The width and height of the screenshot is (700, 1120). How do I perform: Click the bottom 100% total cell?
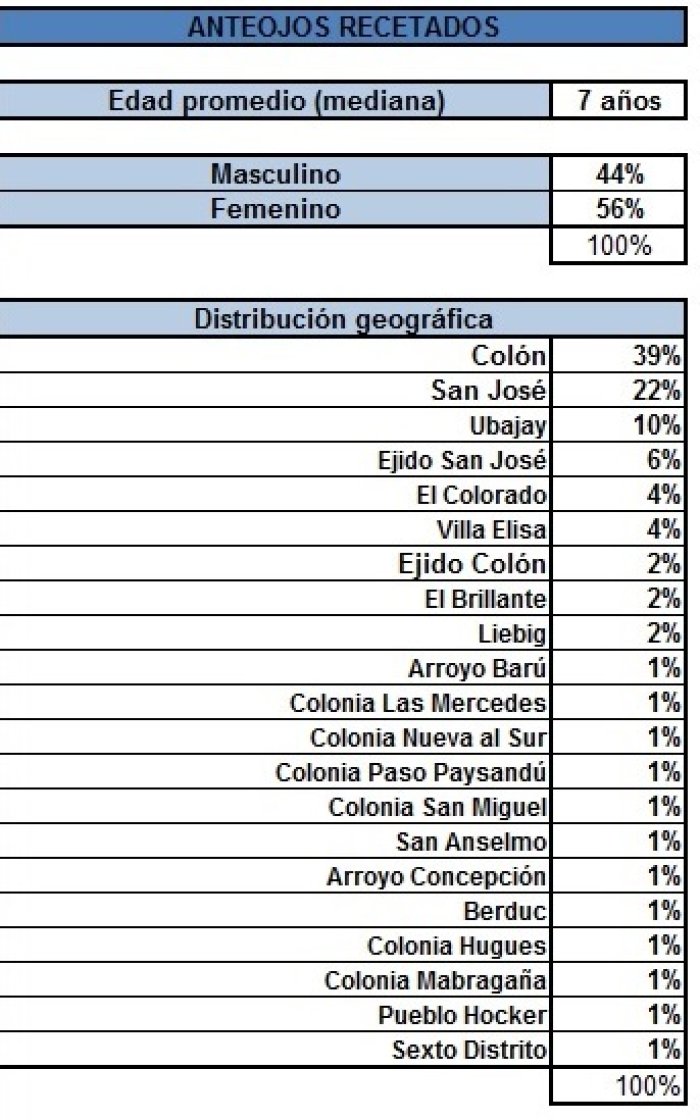tap(619, 1086)
